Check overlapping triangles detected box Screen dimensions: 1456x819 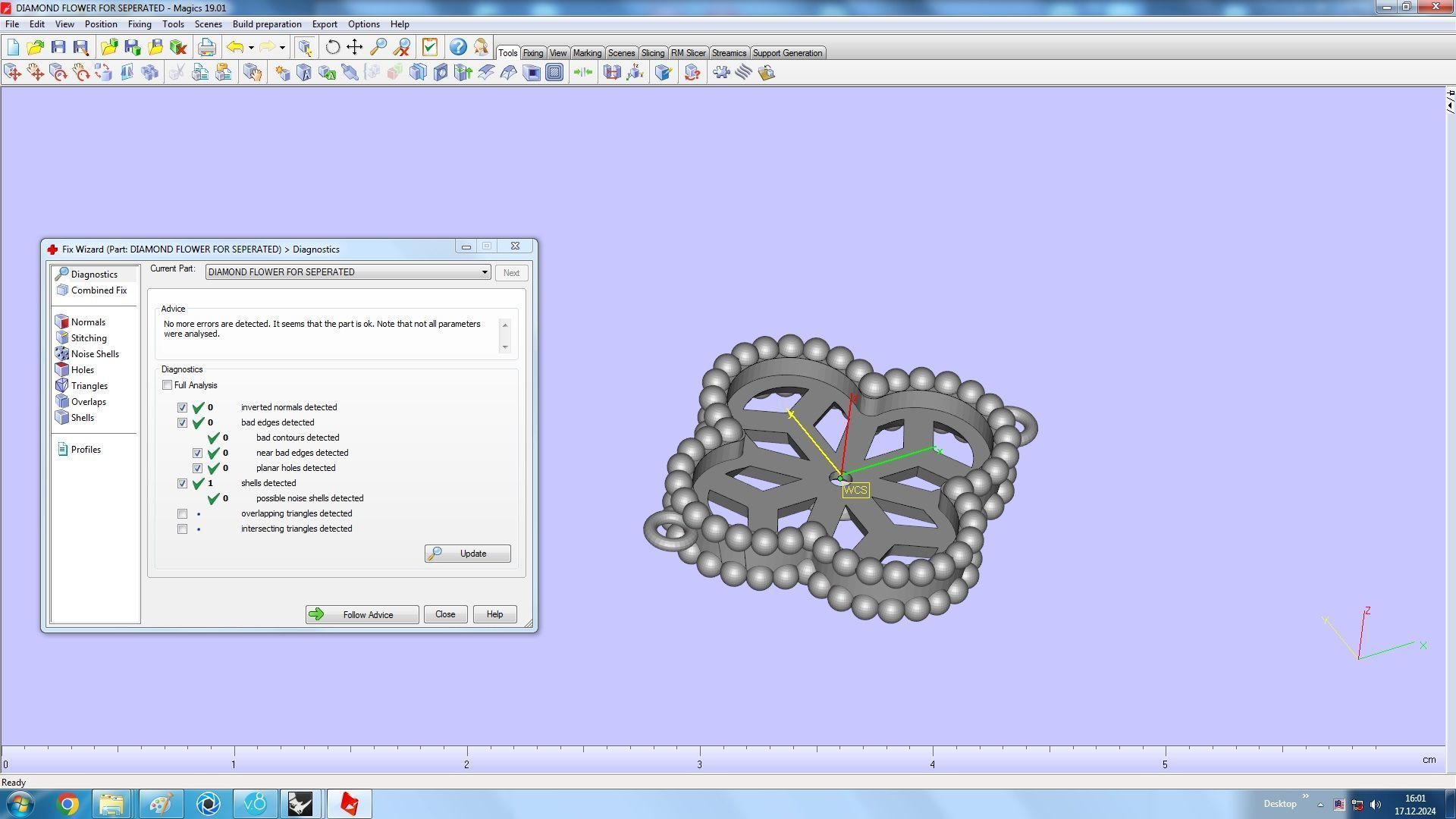[182, 514]
